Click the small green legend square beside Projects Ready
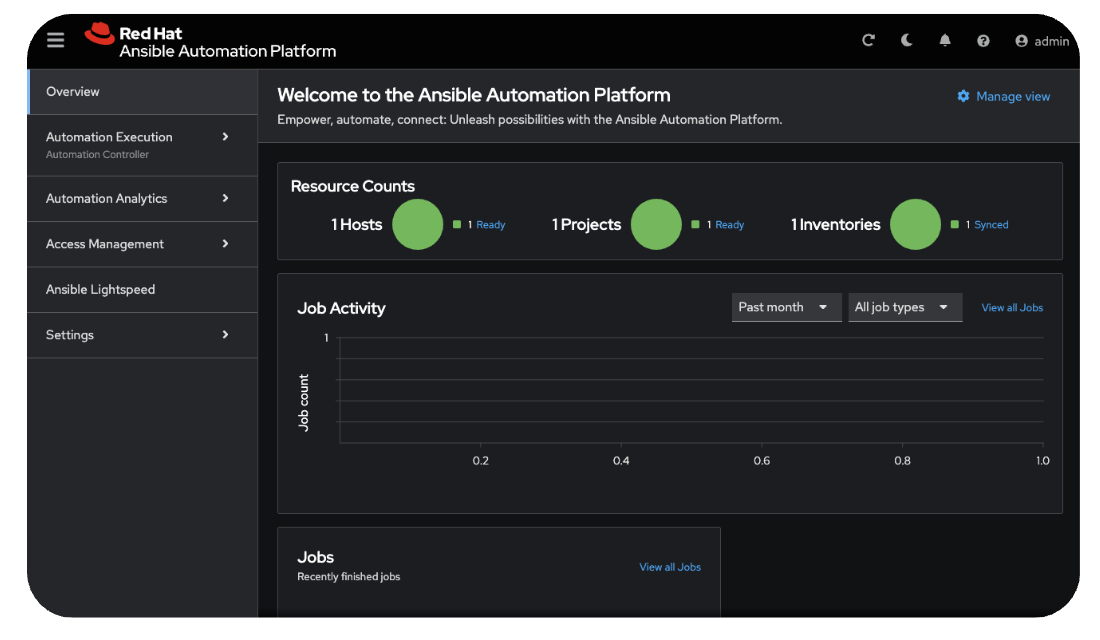1100x640 pixels. pyautogui.click(x=695, y=225)
